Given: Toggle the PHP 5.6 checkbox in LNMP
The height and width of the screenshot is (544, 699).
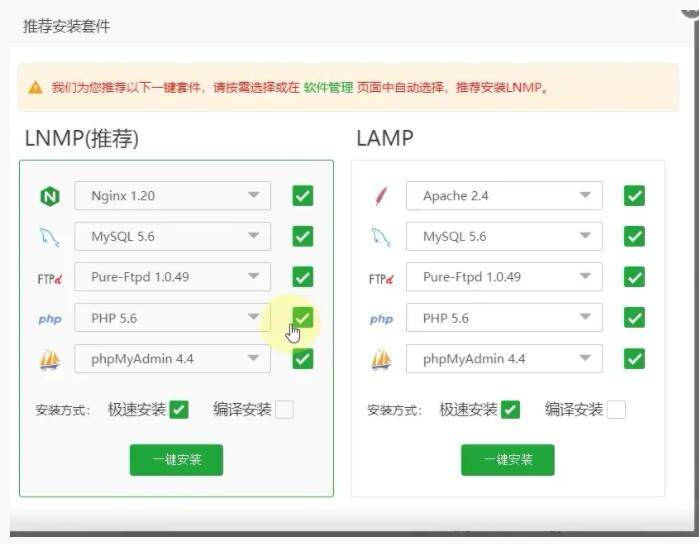Looking at the screenshot, I should click(303, 318).
